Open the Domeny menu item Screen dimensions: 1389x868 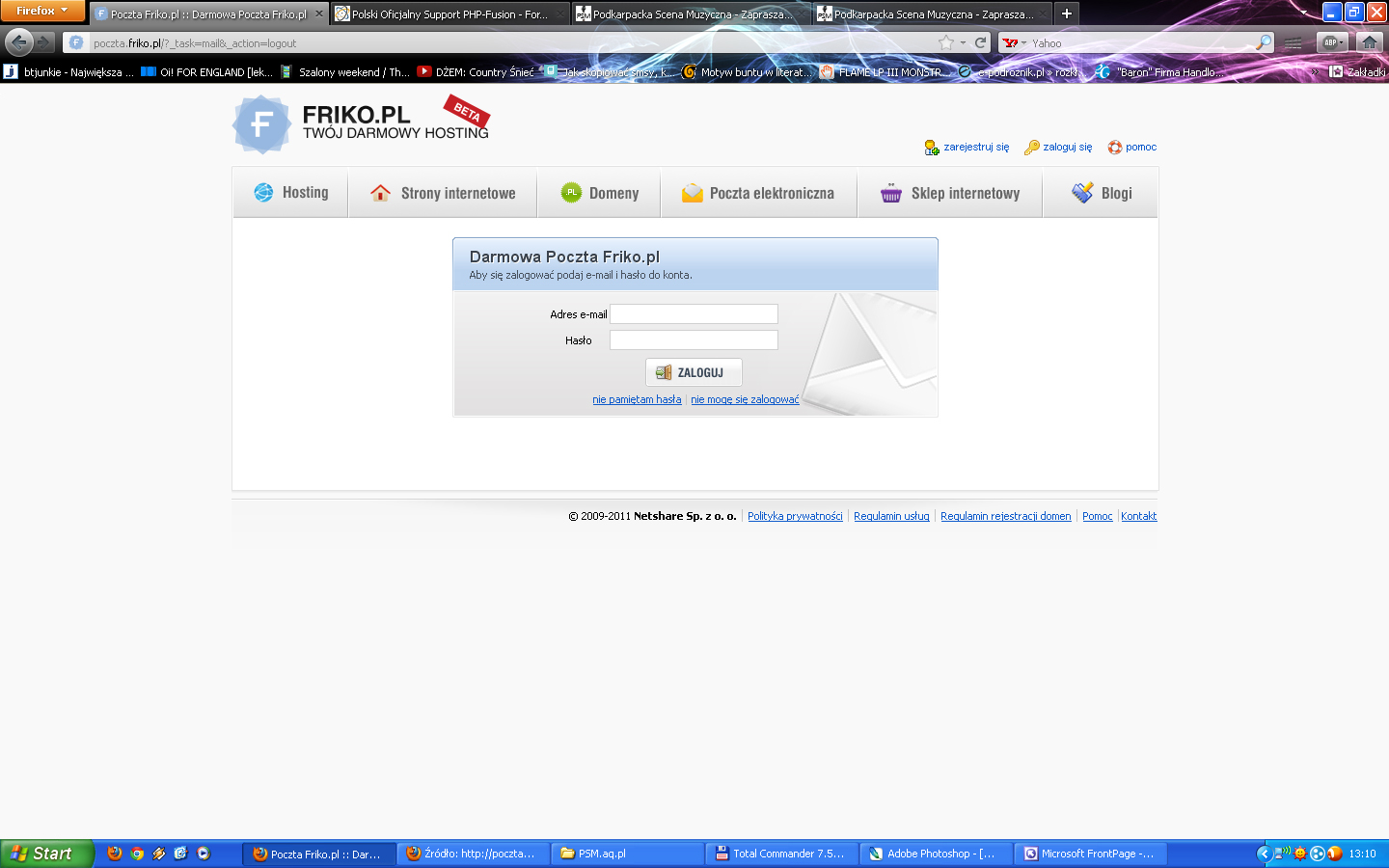599,193
